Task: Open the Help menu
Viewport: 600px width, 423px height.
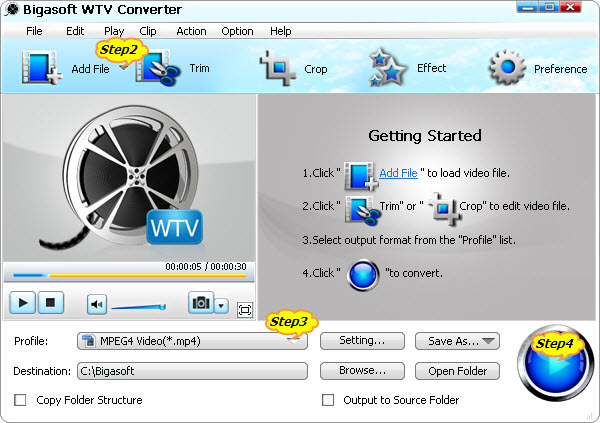Action: [x=280, y=31]
